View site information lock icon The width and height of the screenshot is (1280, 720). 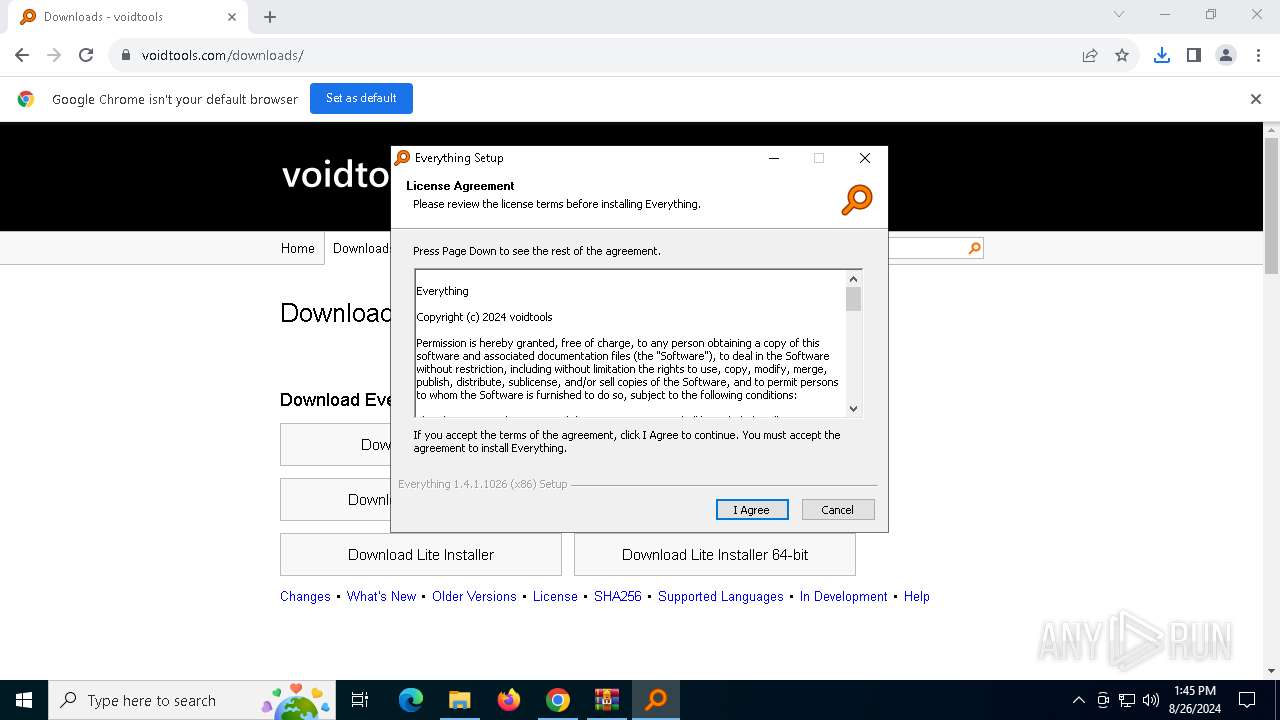pyautogui.click(x=126, y=55)
